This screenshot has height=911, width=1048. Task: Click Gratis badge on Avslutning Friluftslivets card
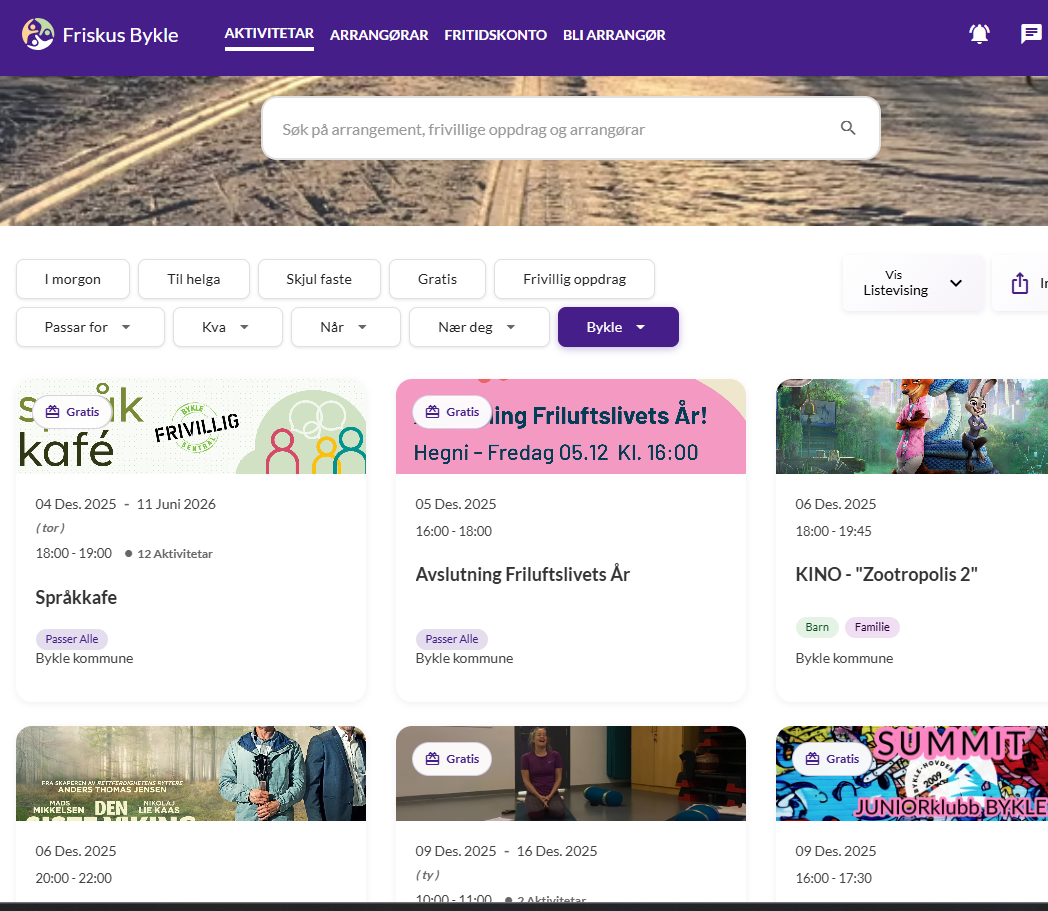click(x=452, y=411)
